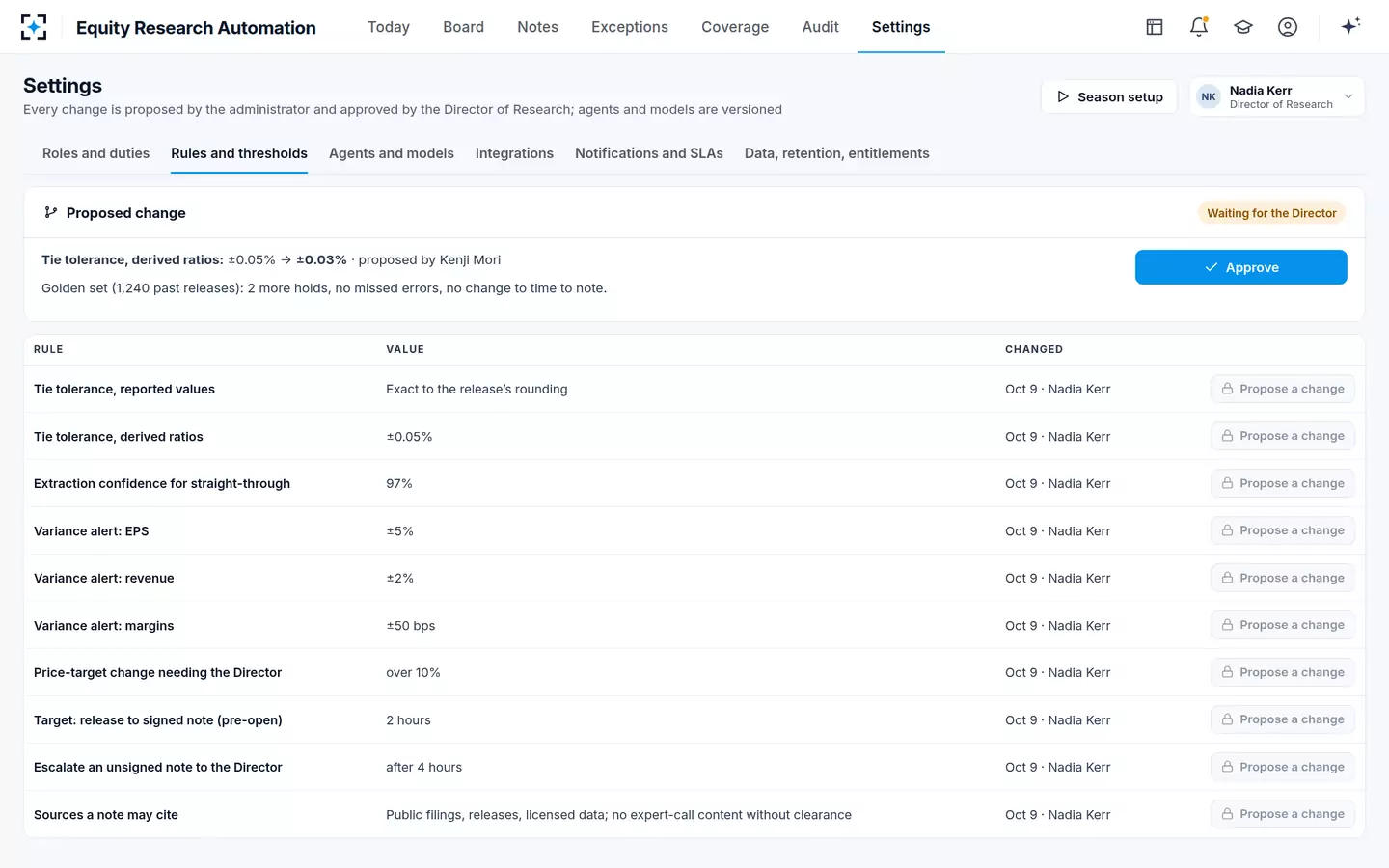
Task: Click the graduation cap learning icon
Action: (x=1243, y=27)
